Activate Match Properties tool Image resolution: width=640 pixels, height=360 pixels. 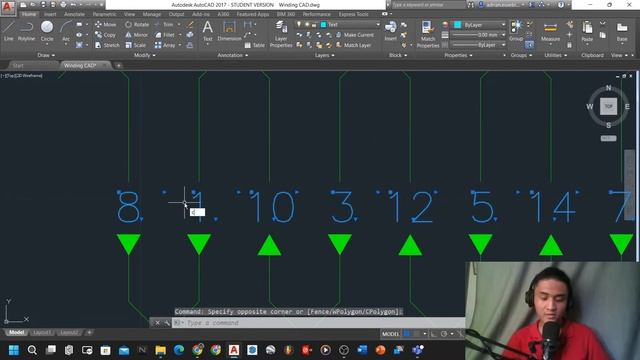pyautogui.click(x=428, y=35)
